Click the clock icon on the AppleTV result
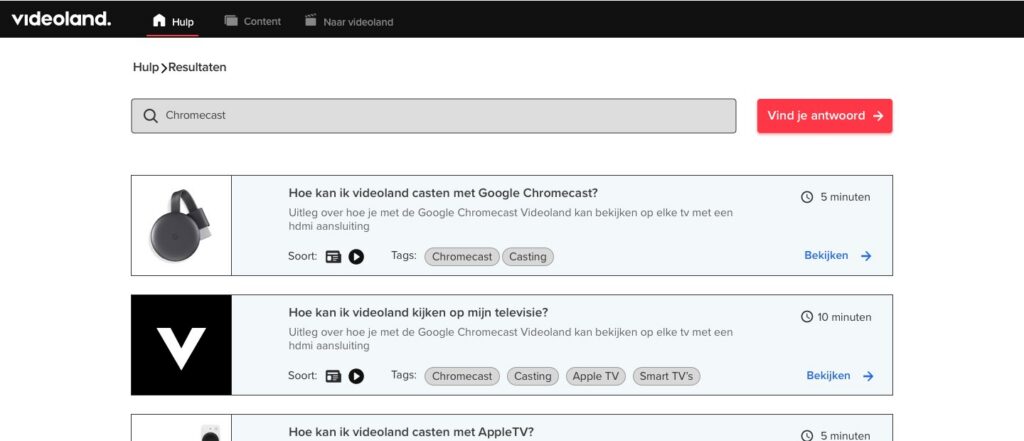Screen dimensions: 1024x441 [807, 436]
